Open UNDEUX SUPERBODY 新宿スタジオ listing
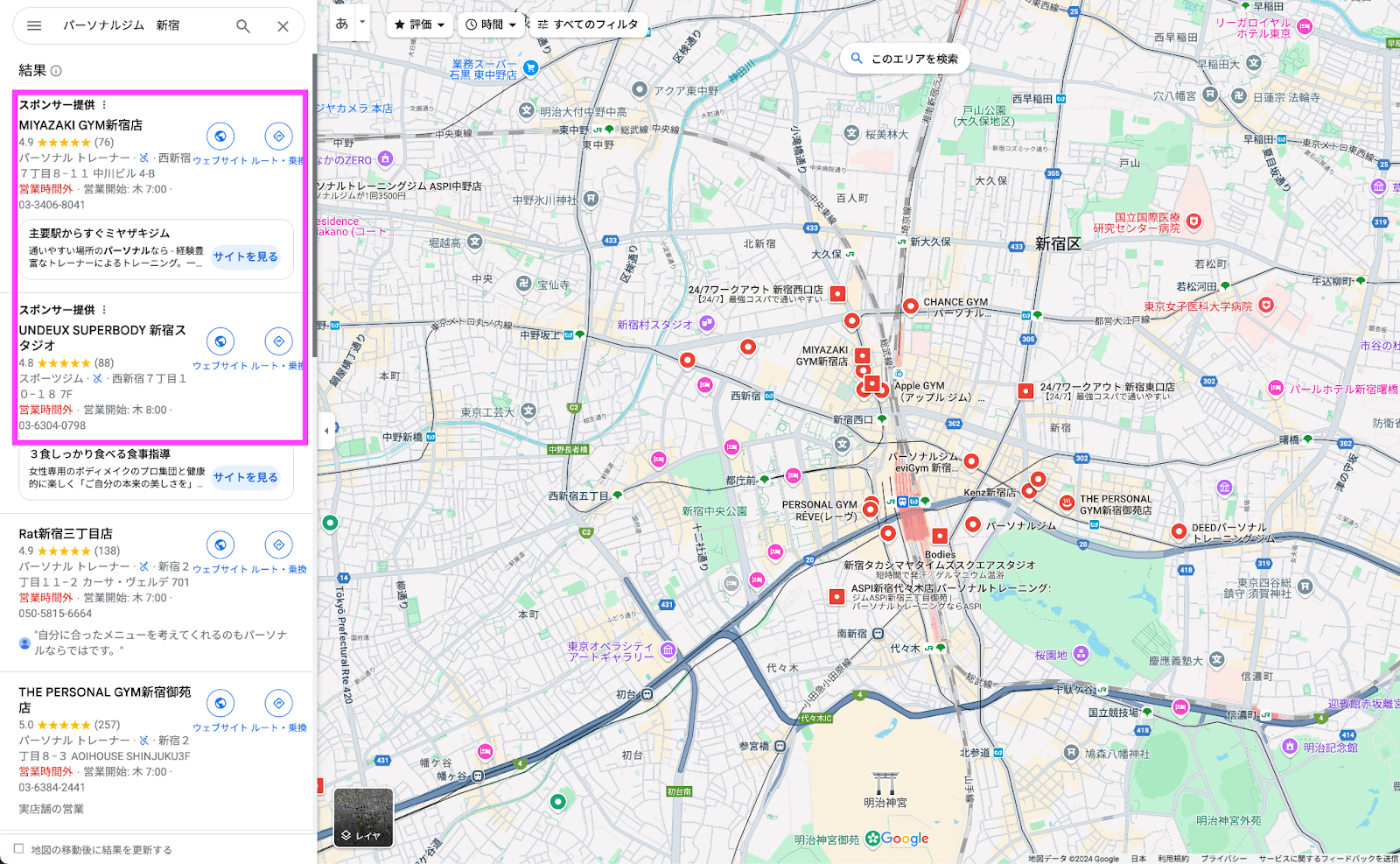Image resolution: width=1400 pixels, height=864 pixels. click(x=102, y=337)
